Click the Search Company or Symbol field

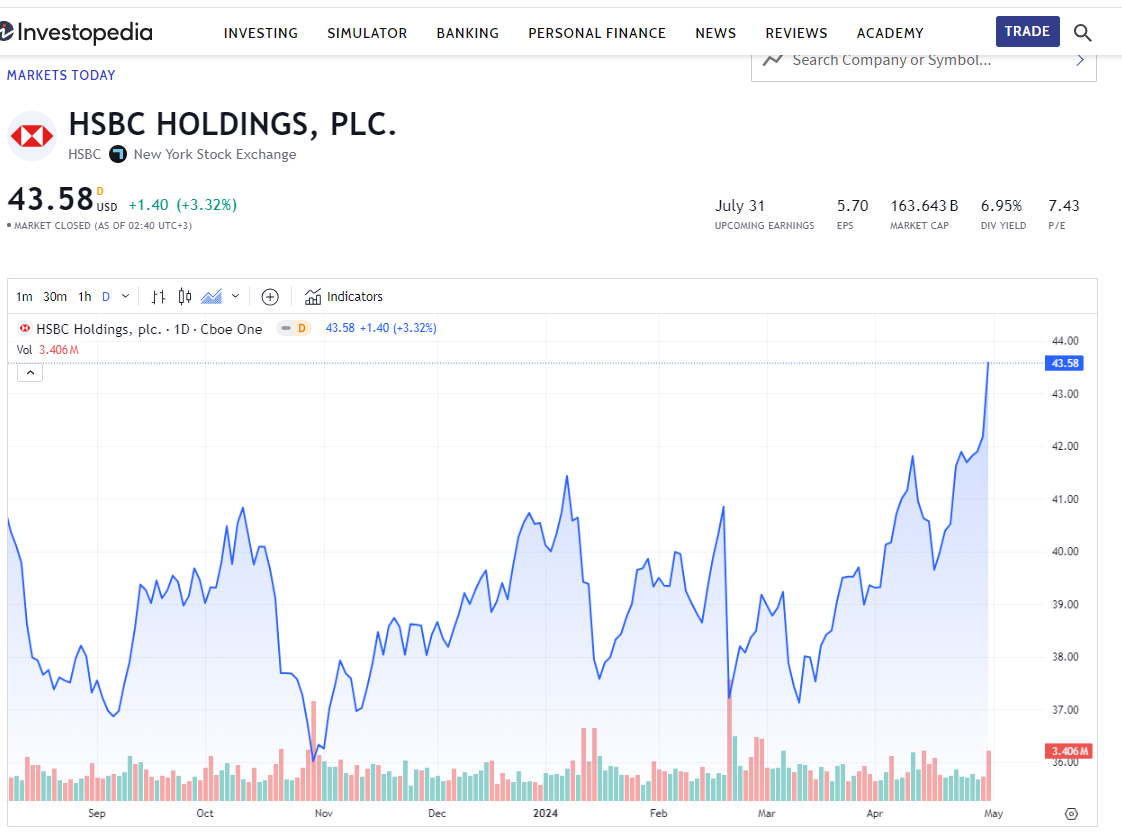924,66
